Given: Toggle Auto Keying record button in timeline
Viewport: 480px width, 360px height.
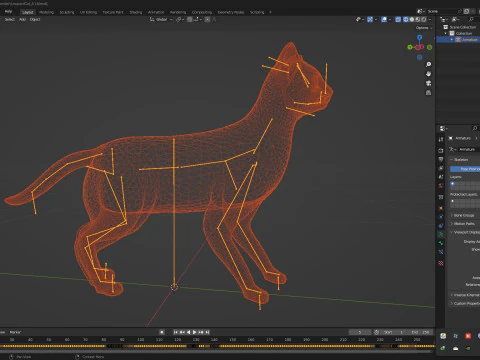Looking at the screenshot, I should [162, 332].
